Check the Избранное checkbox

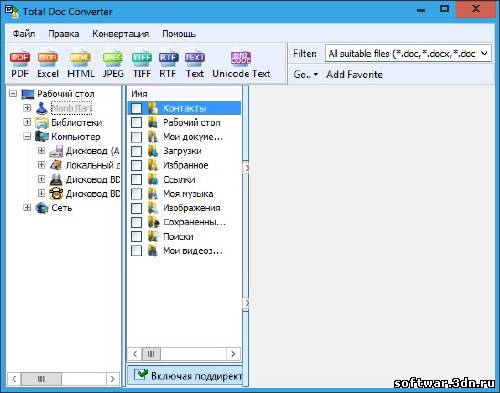click(136, 165)
